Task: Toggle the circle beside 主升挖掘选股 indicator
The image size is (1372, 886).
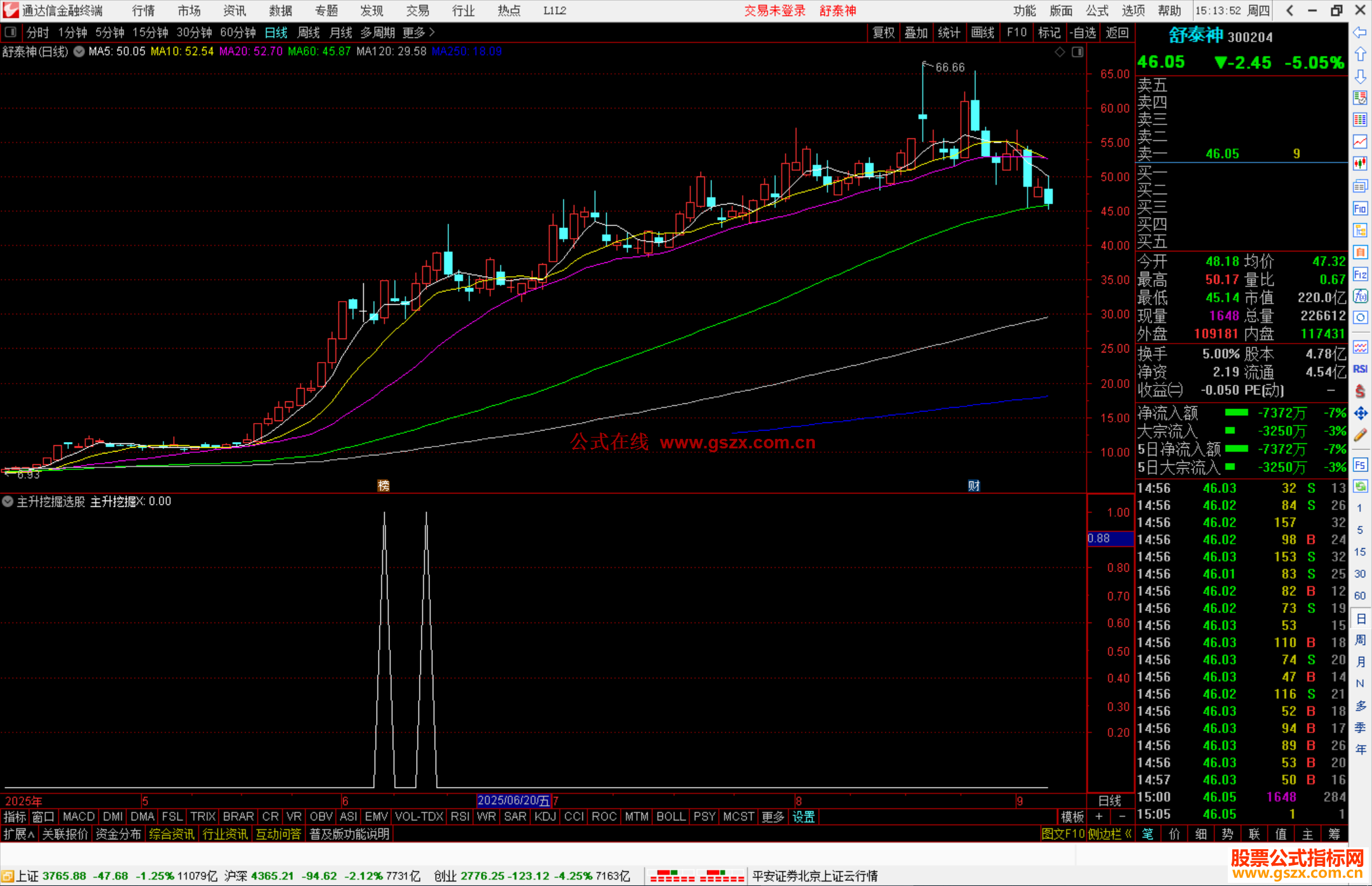Action: 8,501
